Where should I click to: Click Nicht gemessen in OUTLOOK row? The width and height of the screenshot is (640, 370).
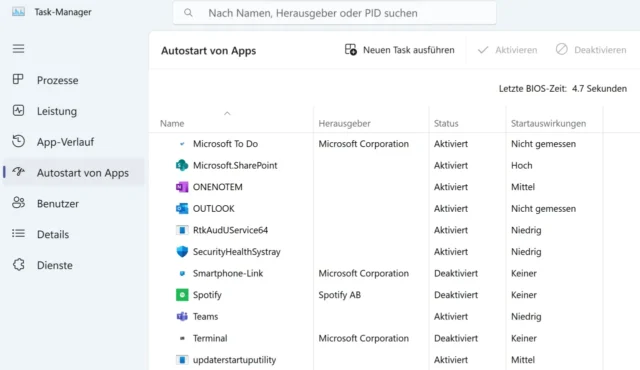coord(543,208)
